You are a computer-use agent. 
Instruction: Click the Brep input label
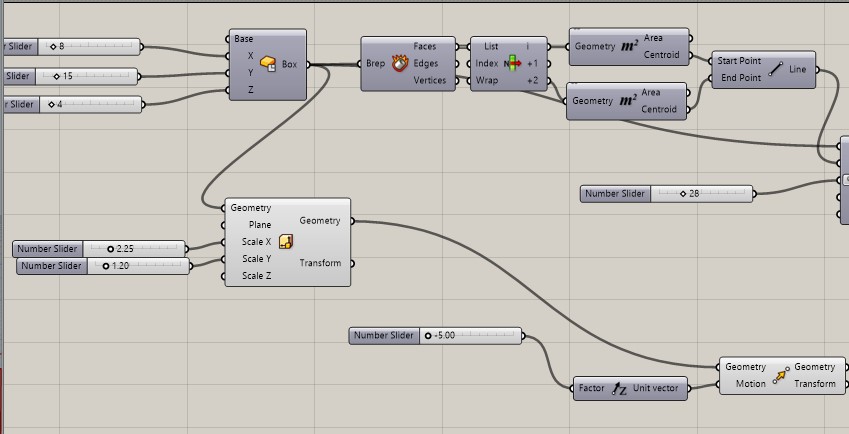(375, 63)
